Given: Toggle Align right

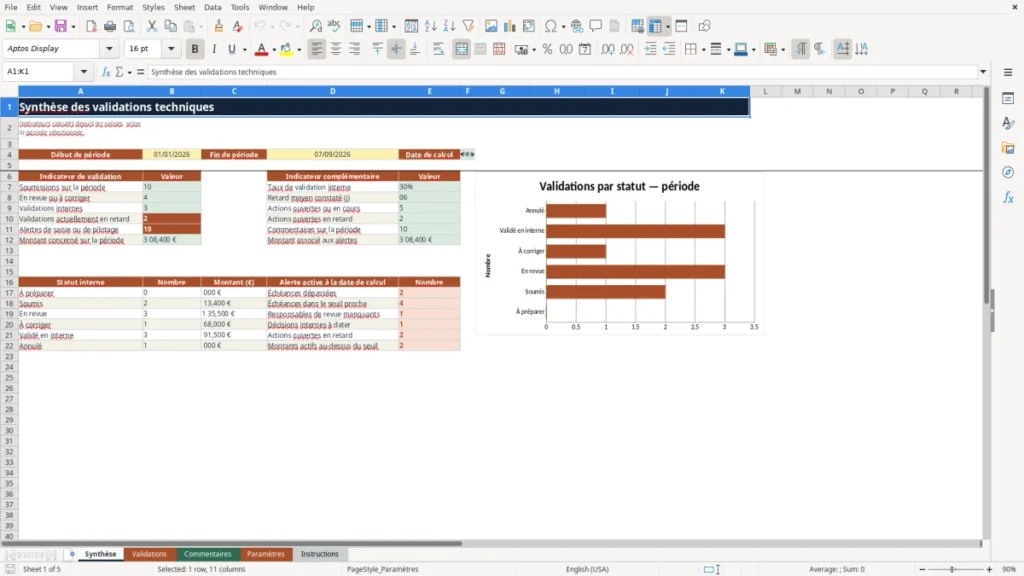Looking at the screenshot, I should click(x=355, y=49).
